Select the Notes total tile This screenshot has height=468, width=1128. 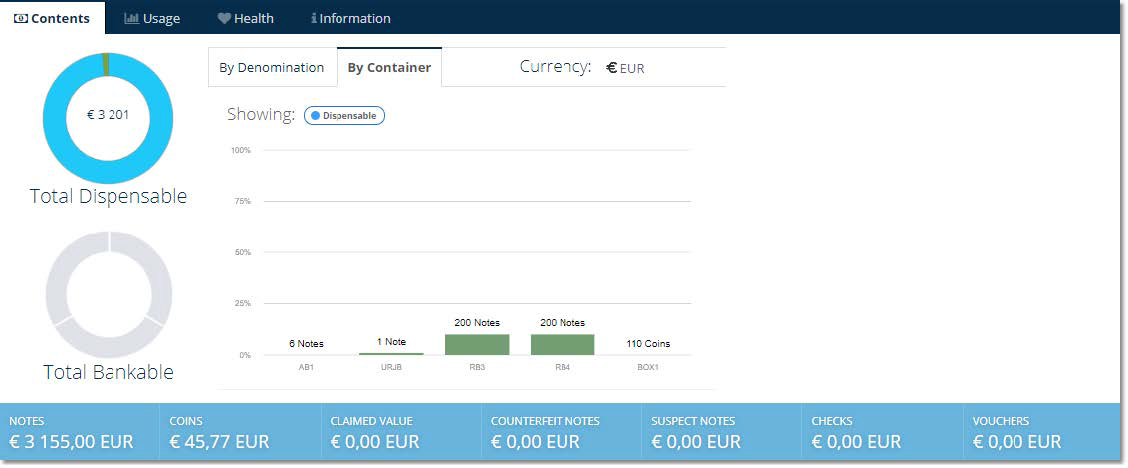click(80, 432)
